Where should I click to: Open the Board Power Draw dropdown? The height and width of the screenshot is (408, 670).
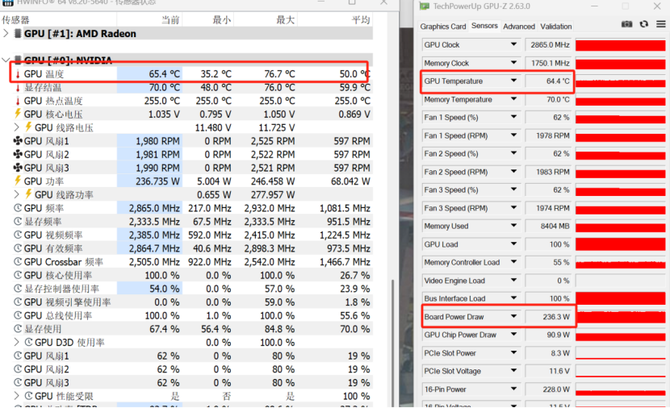tap(514, 317)
